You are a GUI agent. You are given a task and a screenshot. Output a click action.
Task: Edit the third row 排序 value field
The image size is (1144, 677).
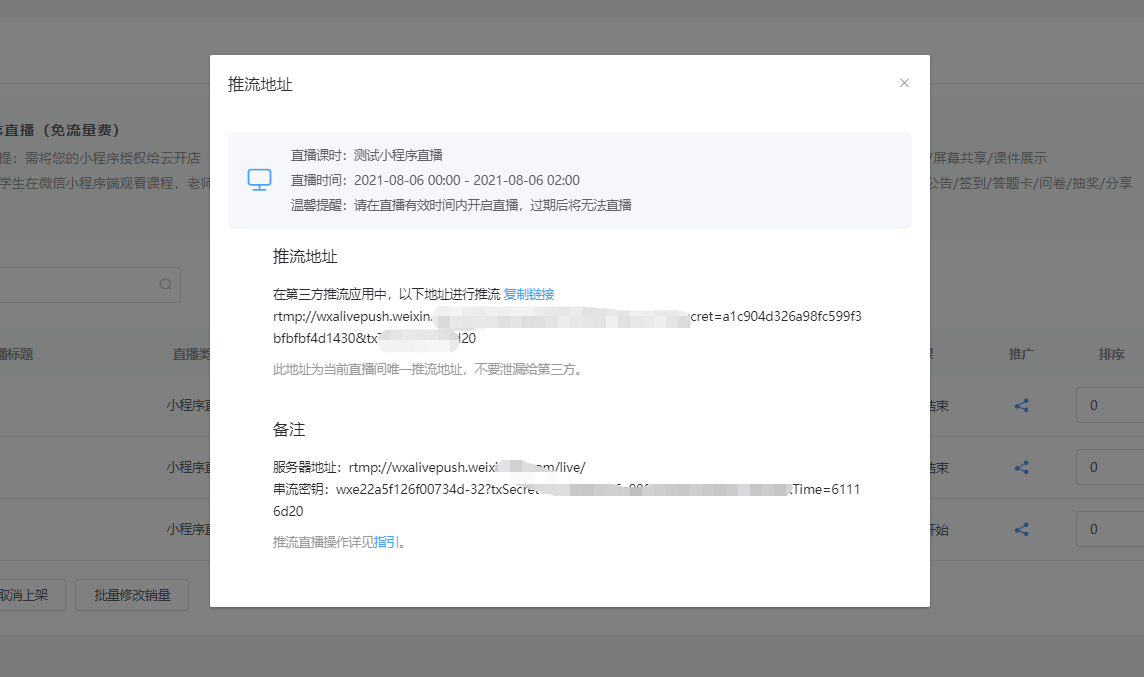pyautogui.click(x=1110, y=530)
